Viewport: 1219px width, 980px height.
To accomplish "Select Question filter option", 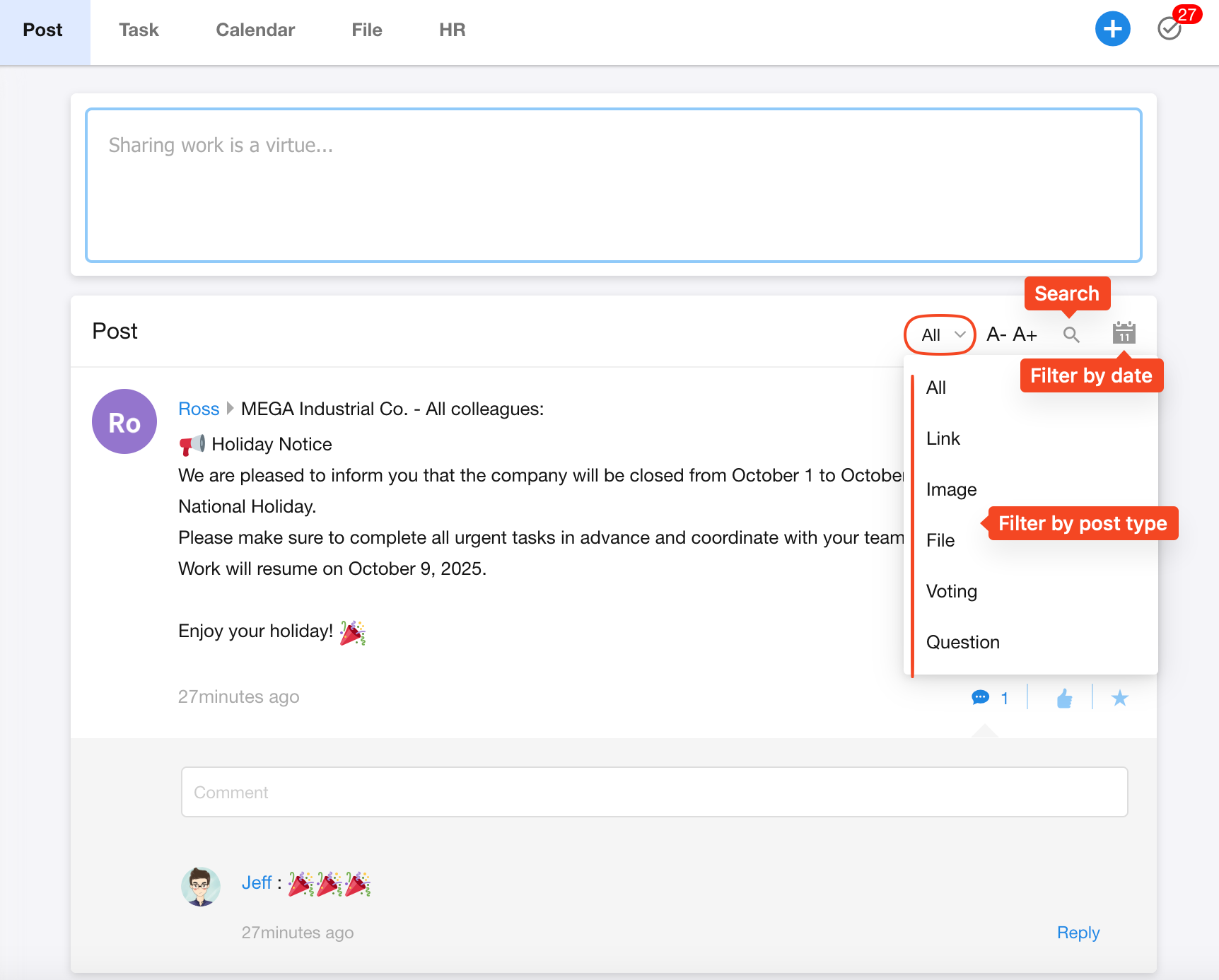I will point(962,642).
